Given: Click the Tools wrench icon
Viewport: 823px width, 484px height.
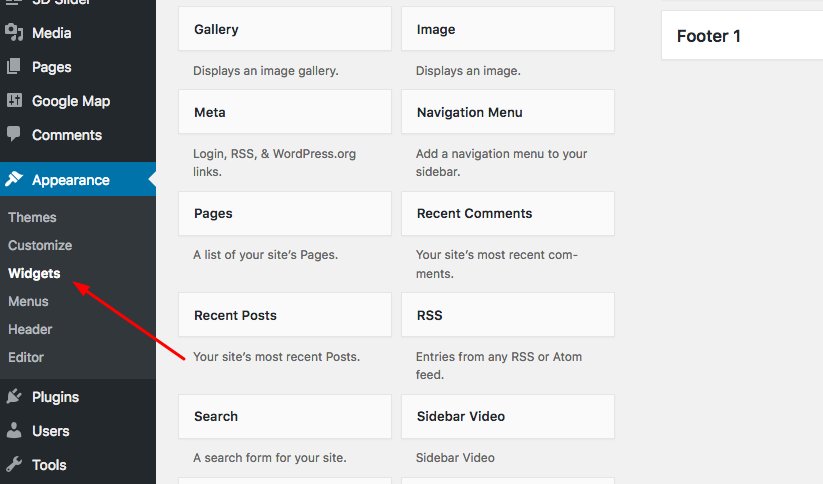Looking at the screenshot, I should [14, 465].
